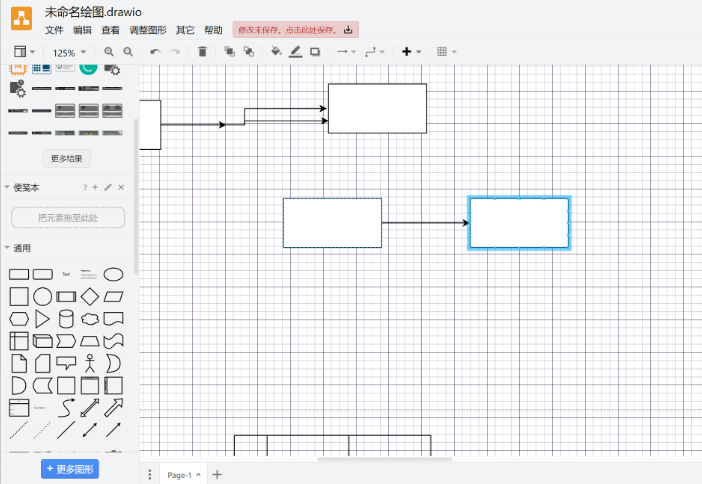Image resolution: width=702 pixels, height=484 pixels.
Task: Select the Text shape in 通用 palette
Action: pos(66,274)
